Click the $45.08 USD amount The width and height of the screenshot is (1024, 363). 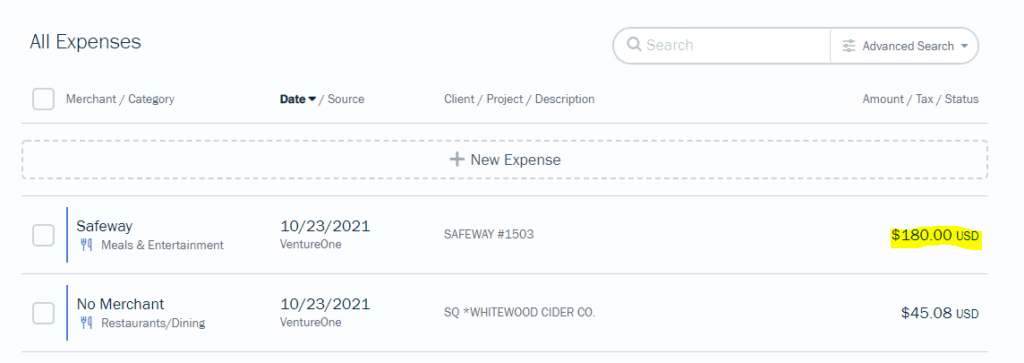(940, 313)
